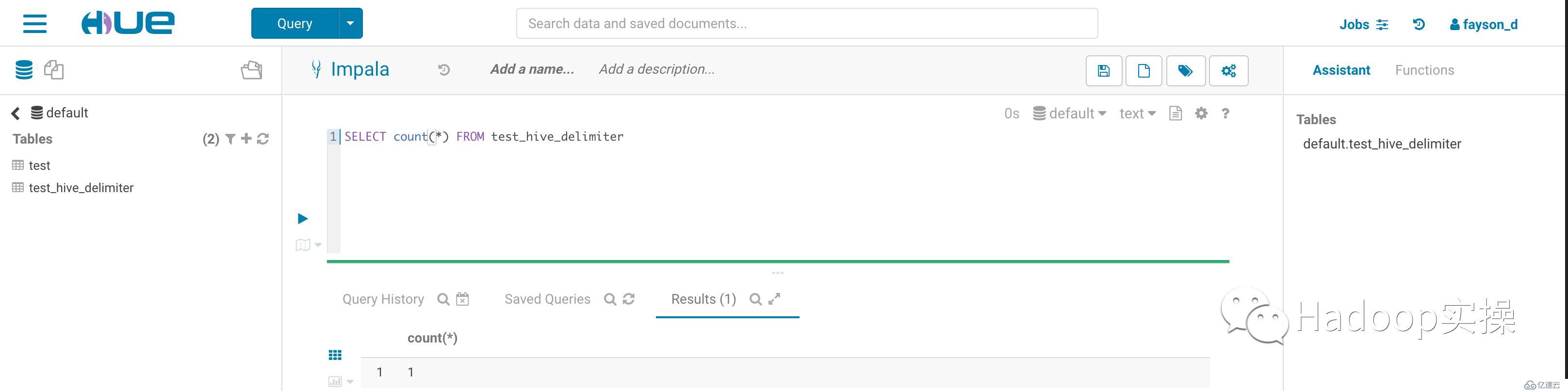Show results grid view icon
This screenshot has width=1568, height=391.
pos(335,355)
